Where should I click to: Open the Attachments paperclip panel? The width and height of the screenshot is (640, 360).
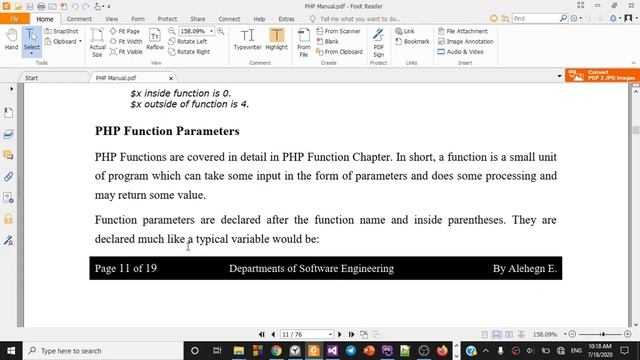[8, 176]
